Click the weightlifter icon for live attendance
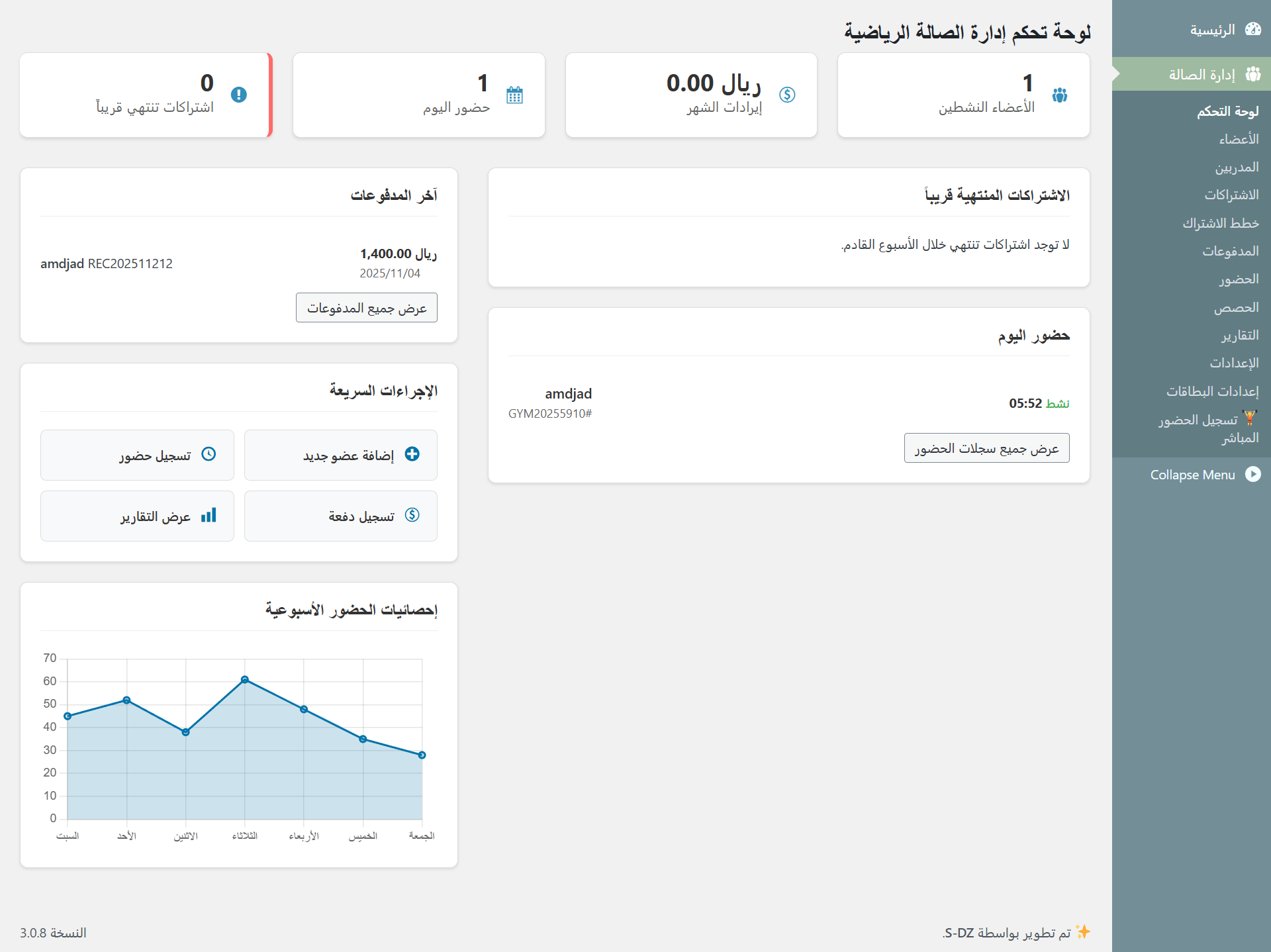 click(x=1249, y=418)
